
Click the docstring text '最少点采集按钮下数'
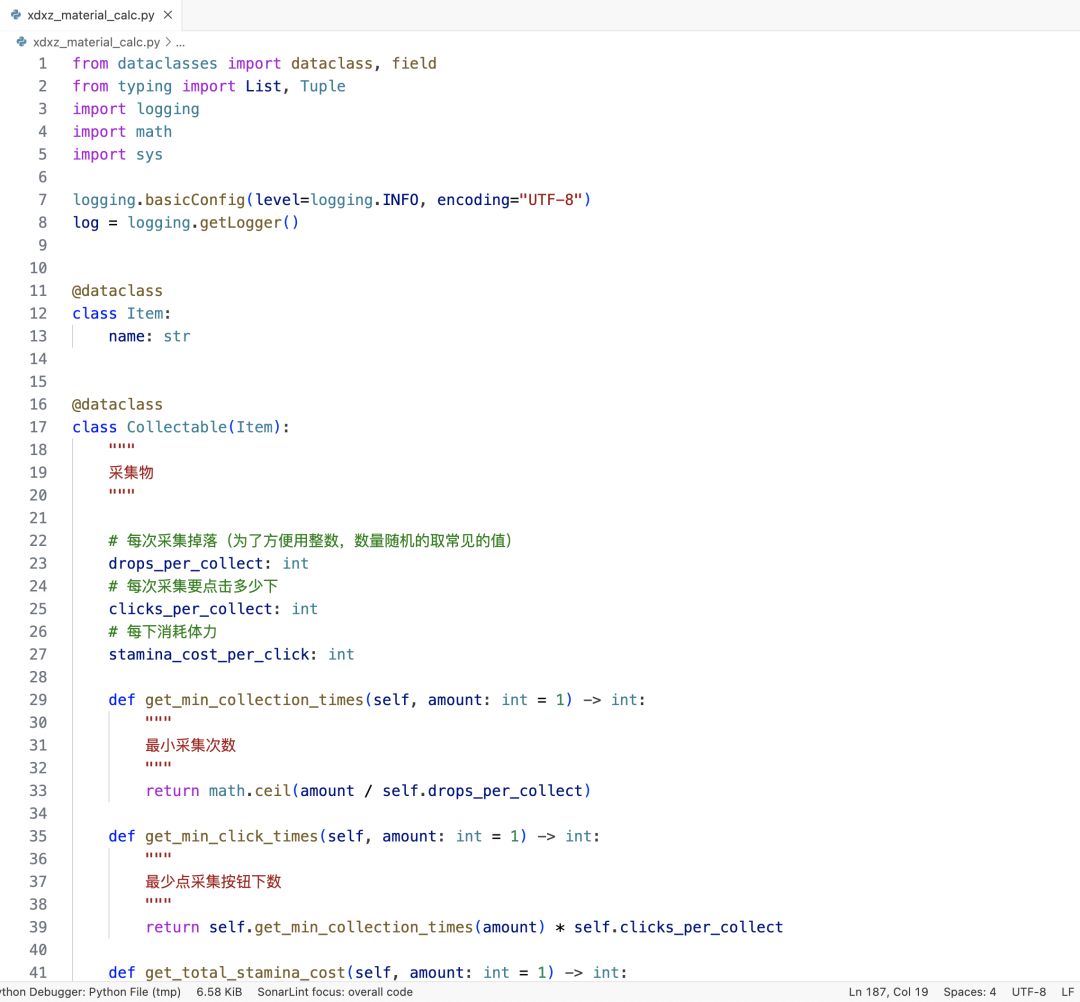213,881
